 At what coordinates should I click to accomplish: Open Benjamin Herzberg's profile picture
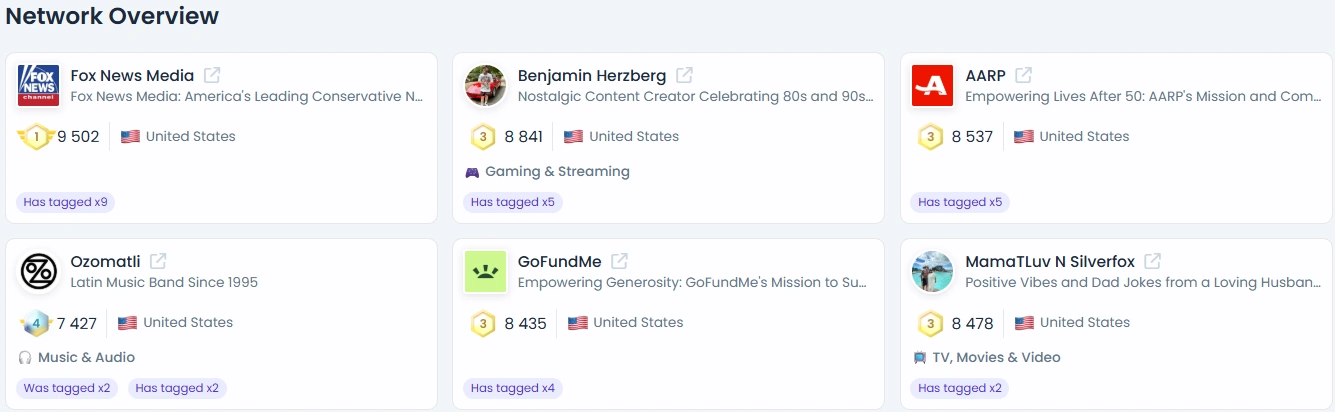click(486, 85)
